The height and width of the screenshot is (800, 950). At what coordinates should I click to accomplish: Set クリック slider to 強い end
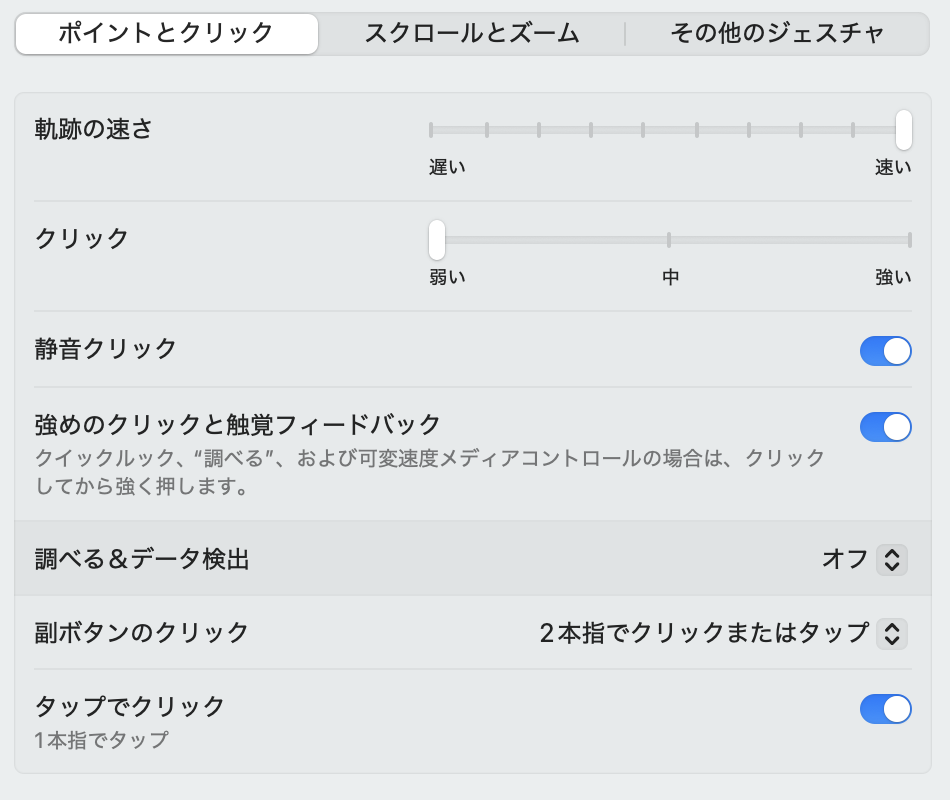(909, 240)
